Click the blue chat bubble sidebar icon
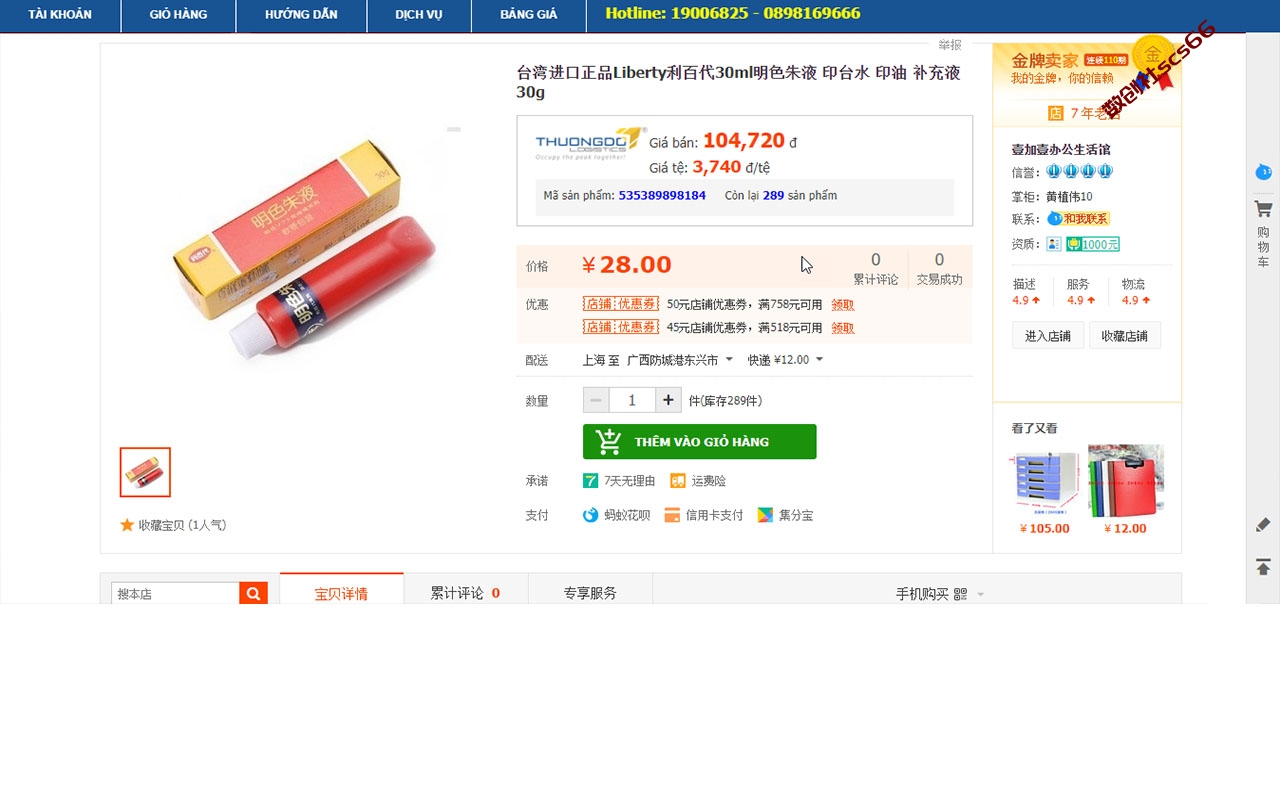This screenshot has height=800, width=1280. 1263,172
